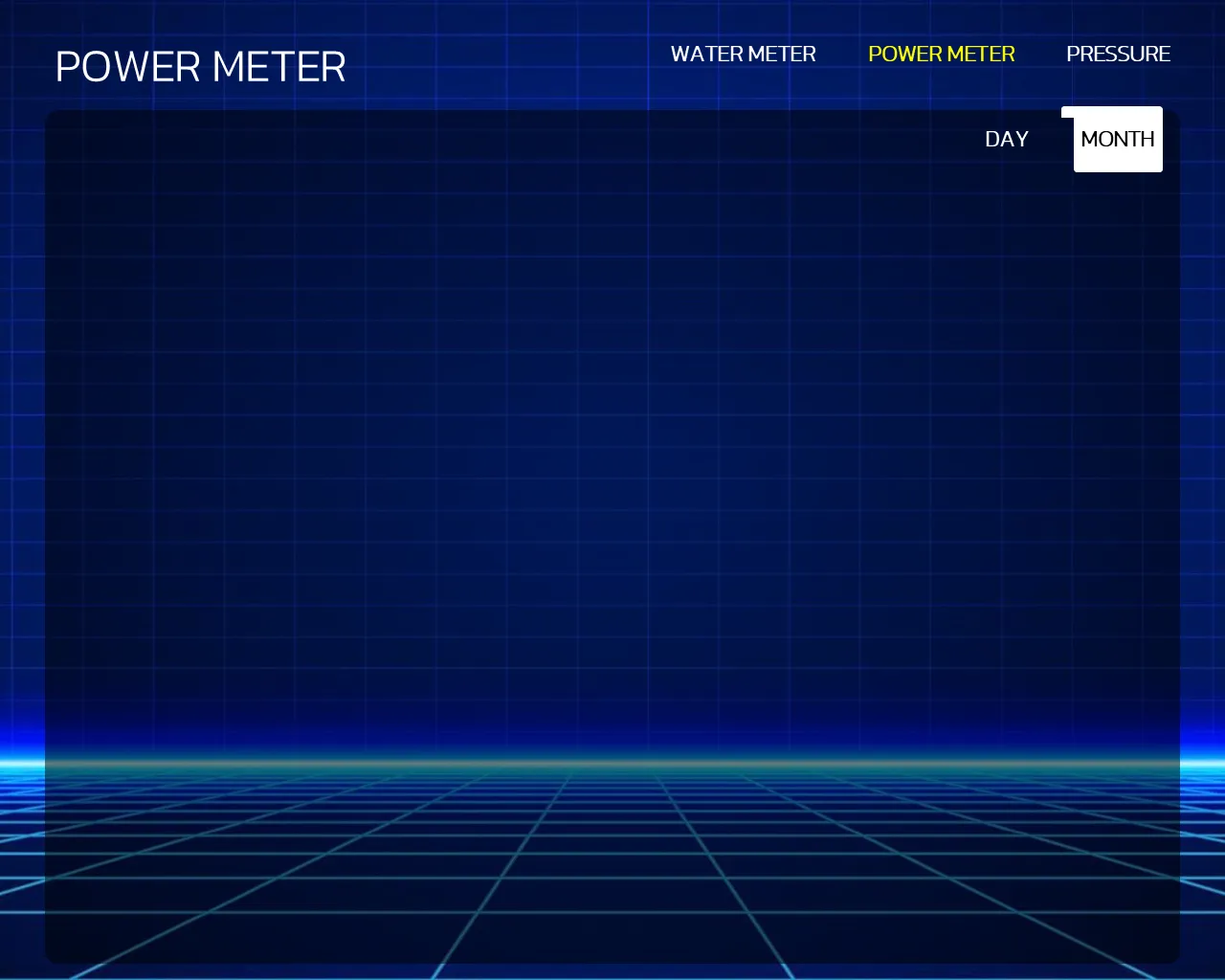Select the POWER METER navigation item

(941, 54)
